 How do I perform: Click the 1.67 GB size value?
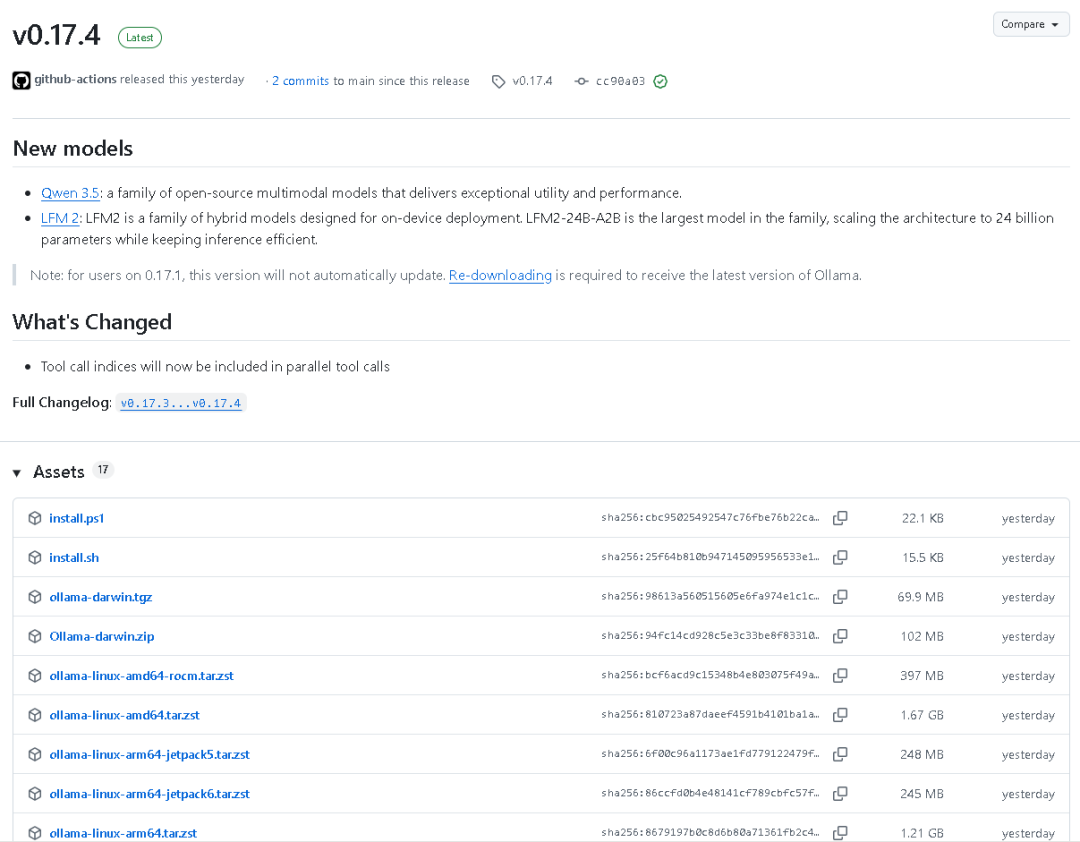pyautogui.click(x=922, y=715)
